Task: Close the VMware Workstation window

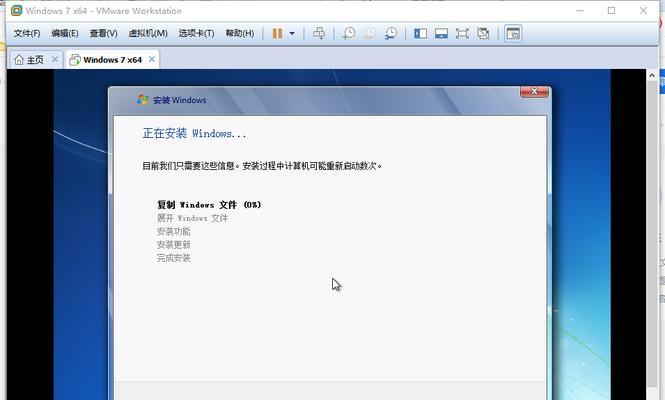Action: [x=643, y=11]
